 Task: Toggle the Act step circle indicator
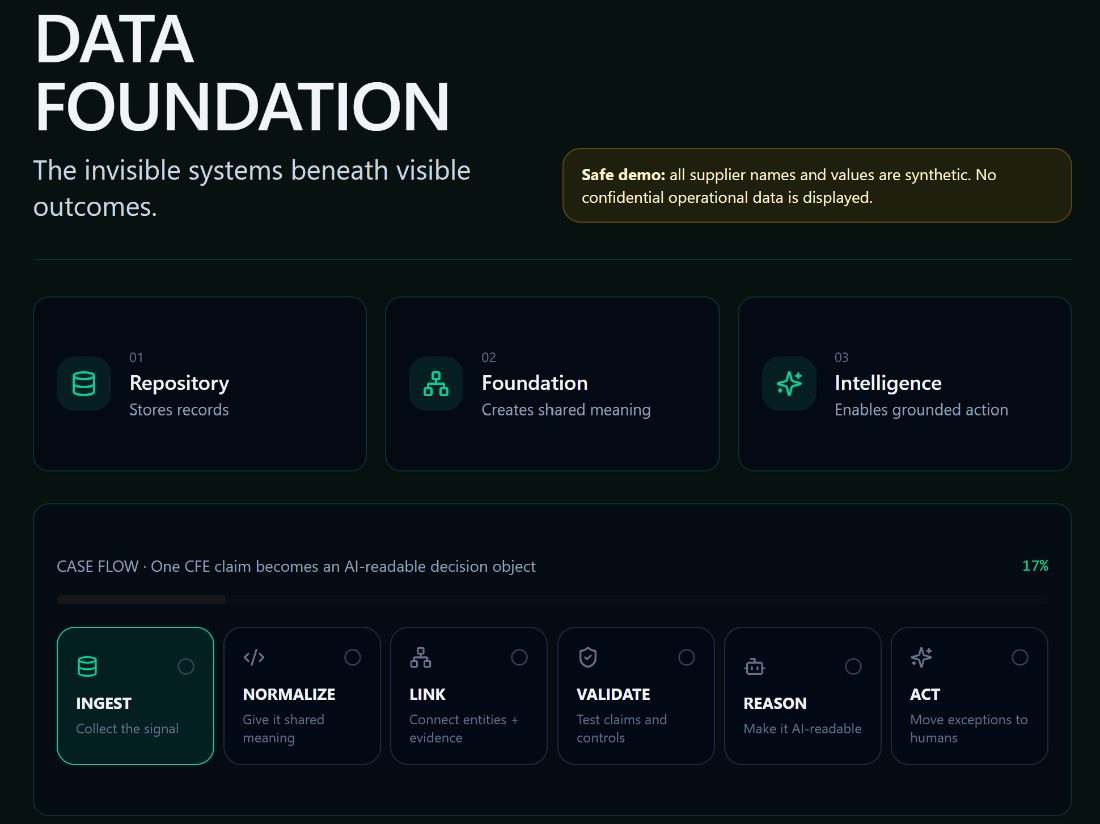(x=1020, y=657)
